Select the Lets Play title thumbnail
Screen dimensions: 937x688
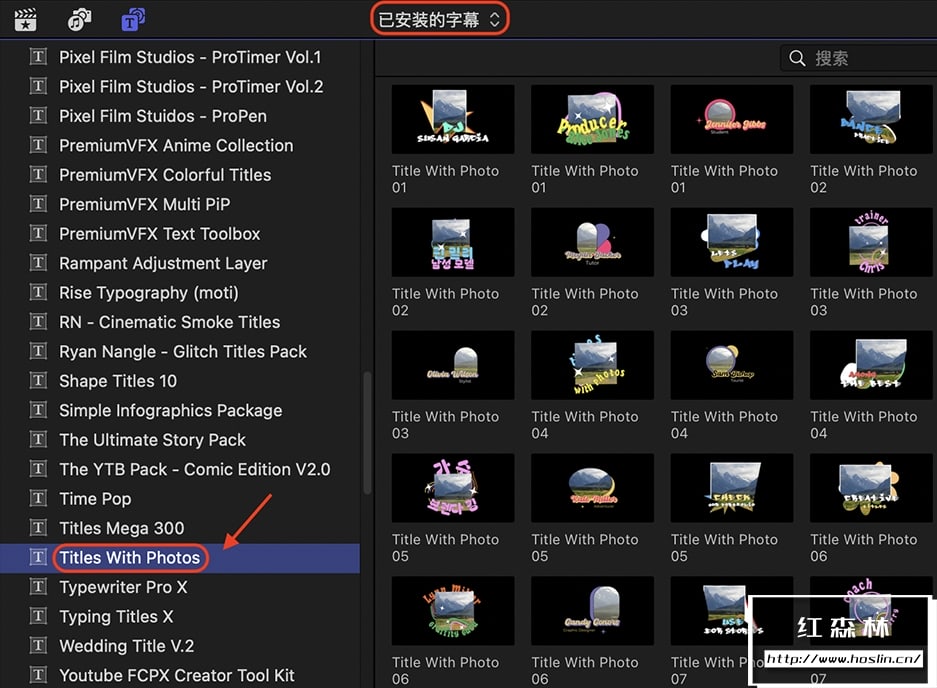732,242
